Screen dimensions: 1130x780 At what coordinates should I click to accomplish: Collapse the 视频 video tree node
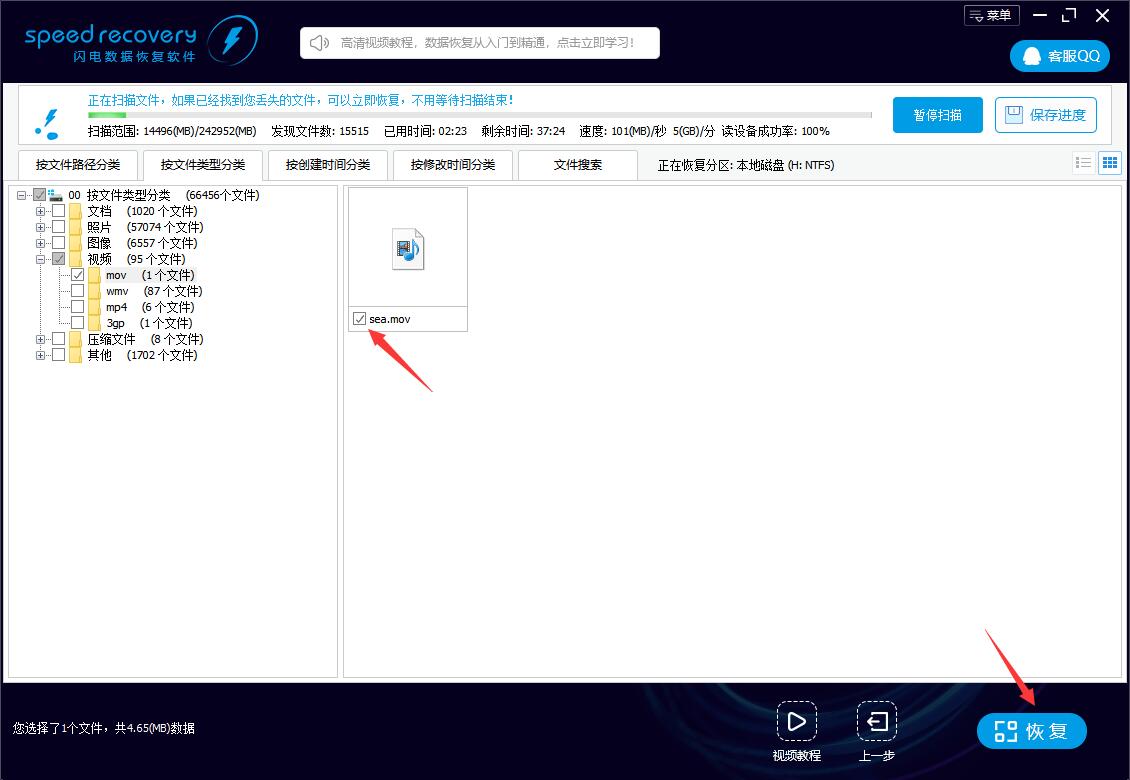(x=39, y=258)
